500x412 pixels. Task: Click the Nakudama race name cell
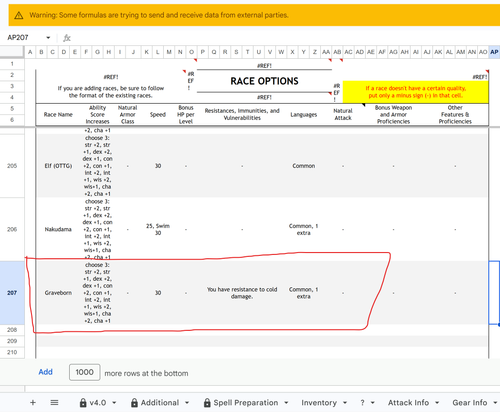click(58, 229)
